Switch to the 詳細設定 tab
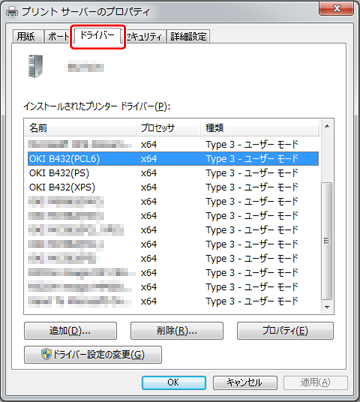This screenshot has width=360, height=402. (188, 36)
